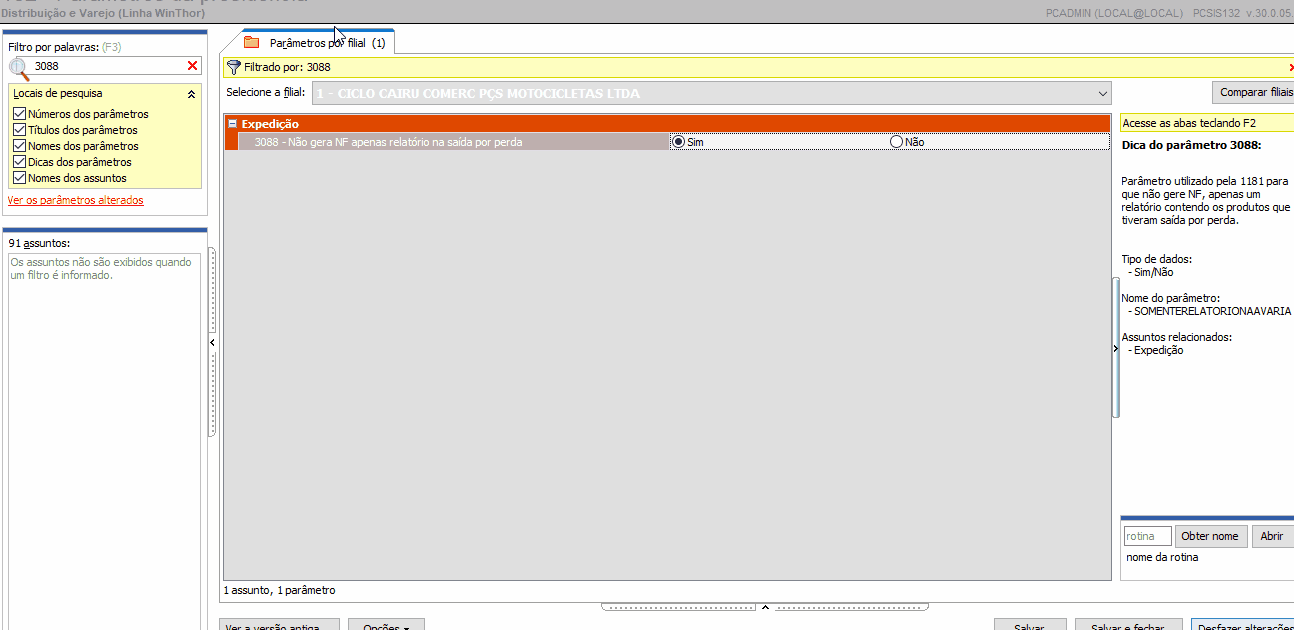Open the Opções dropdown button

point(387,625)
